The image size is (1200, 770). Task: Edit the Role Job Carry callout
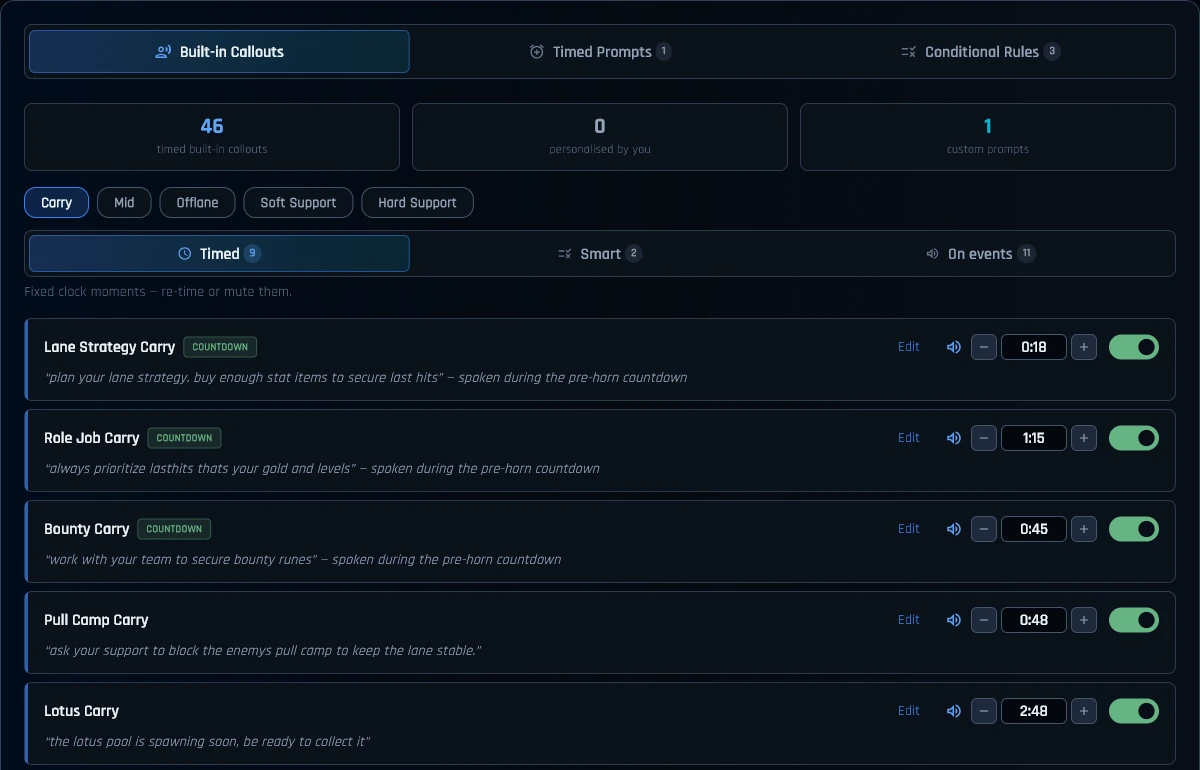pyautogui.click(x=908, y=438)
